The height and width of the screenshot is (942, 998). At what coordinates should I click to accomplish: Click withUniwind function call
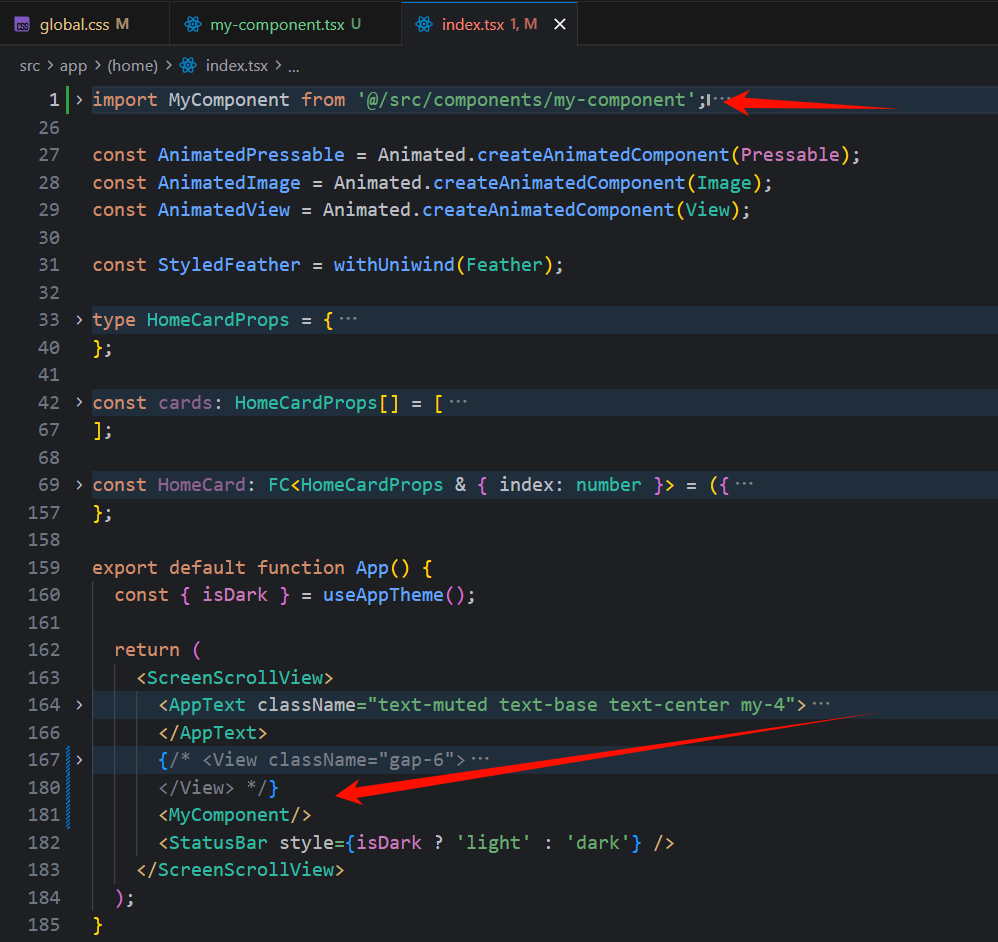click(394, 265)
